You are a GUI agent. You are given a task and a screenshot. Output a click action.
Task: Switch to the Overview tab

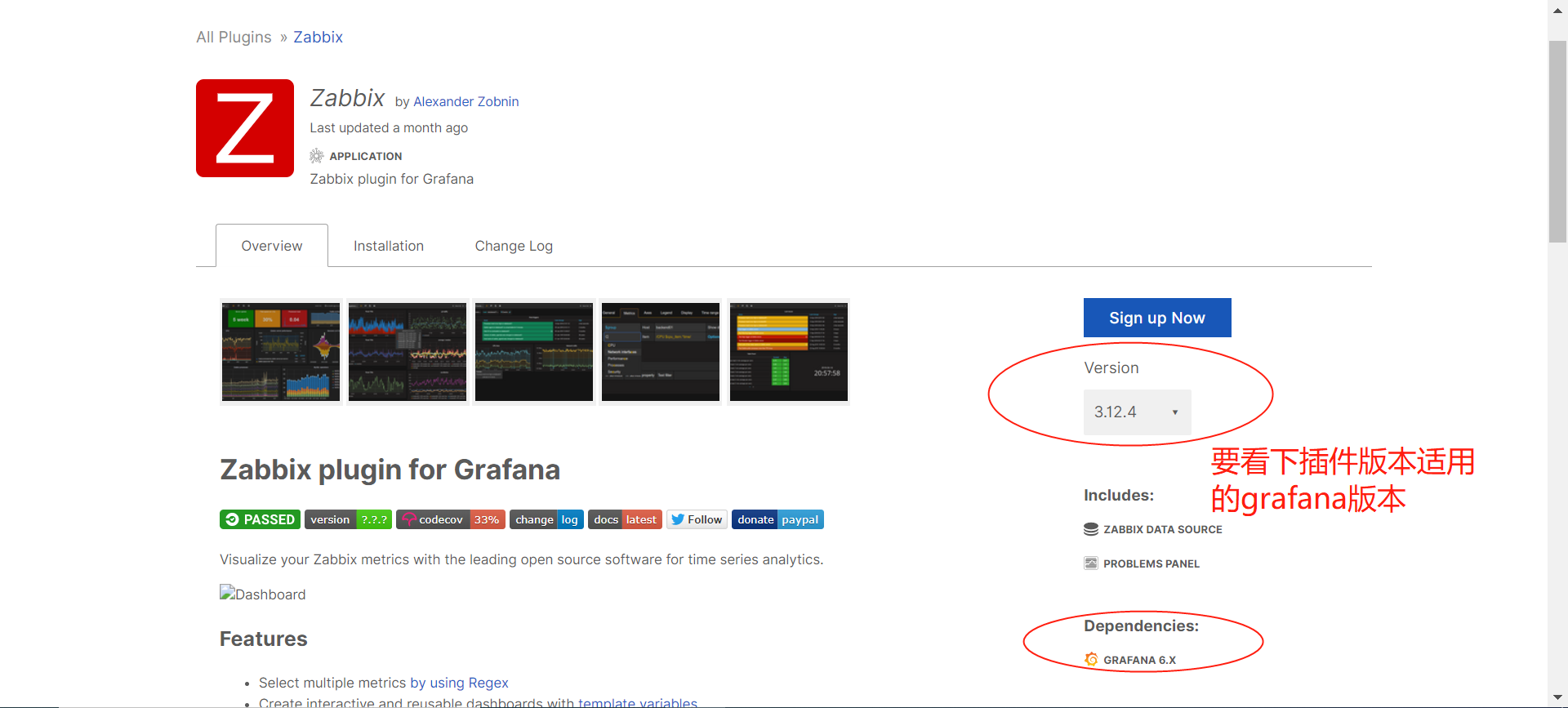[272, 246]
